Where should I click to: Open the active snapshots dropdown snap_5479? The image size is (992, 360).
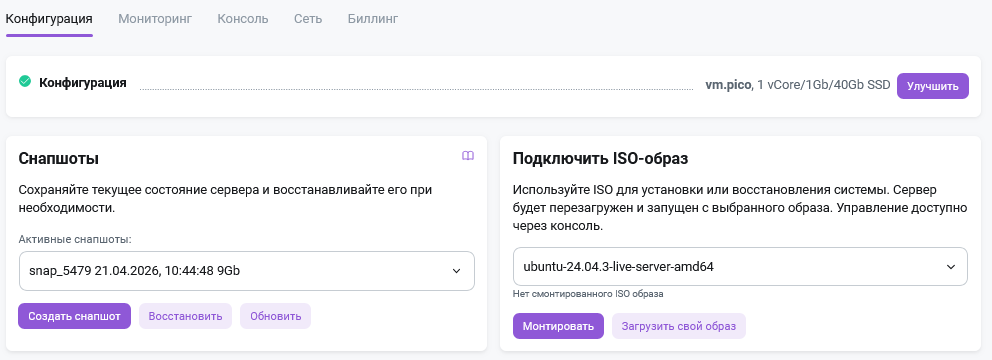click(247, 271)
